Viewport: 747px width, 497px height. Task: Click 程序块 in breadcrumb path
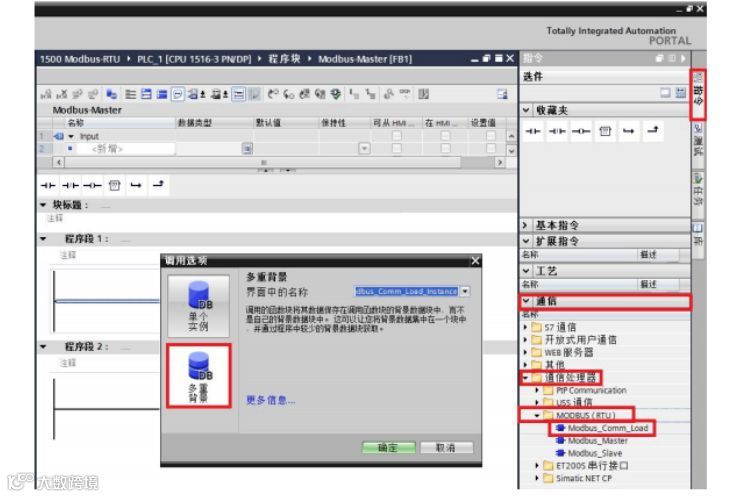(284, 59)
